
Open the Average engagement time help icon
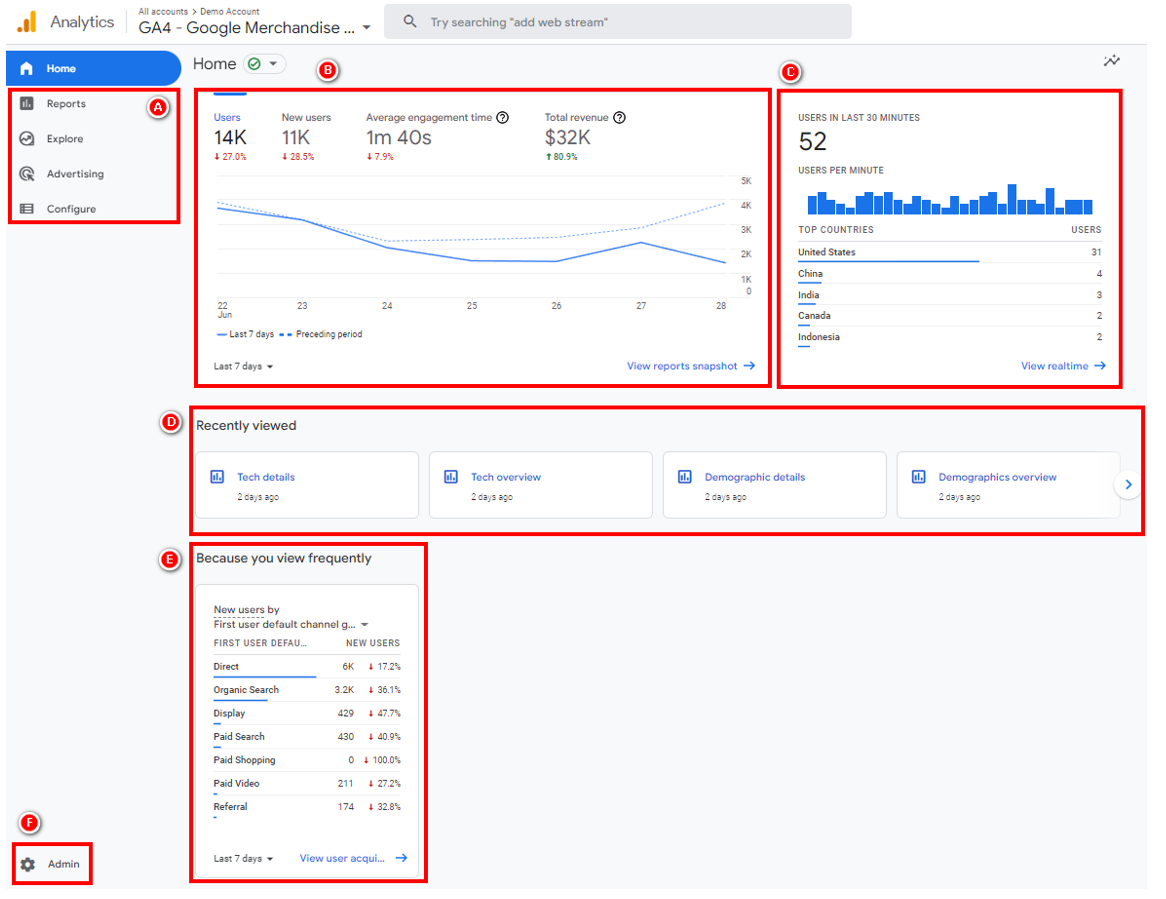(502, 117)
